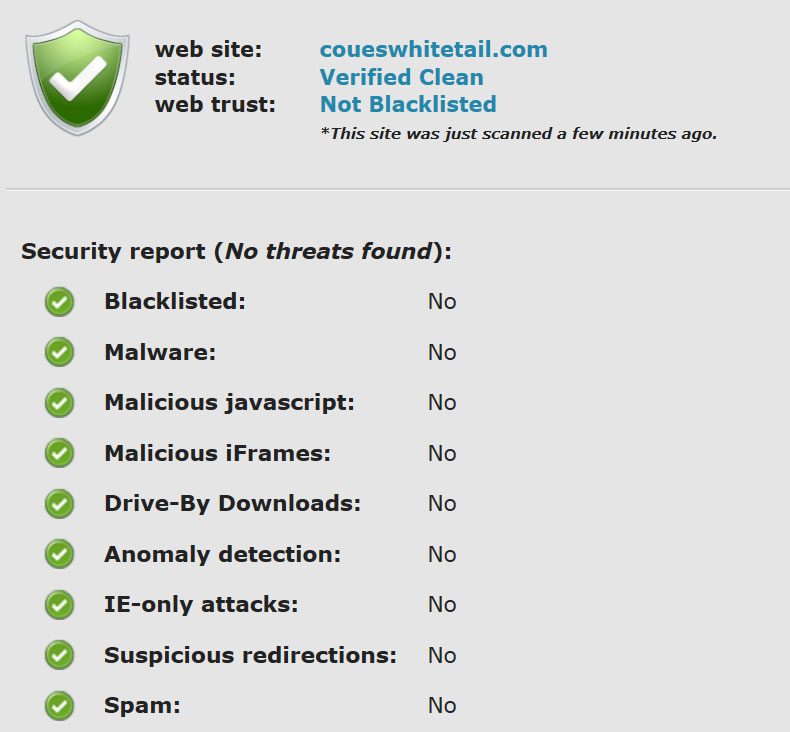Viewport: 790px width, 732px height.
Task: Click the check icon for Malicious javascript
Action: click(59, 403)
